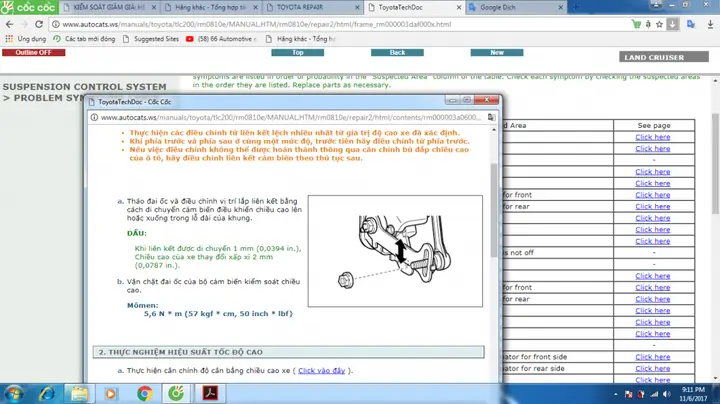This screenshot has width=720, height=404.
Task: Open Adobe Reader from taskbar
Action: coord(210,393)
